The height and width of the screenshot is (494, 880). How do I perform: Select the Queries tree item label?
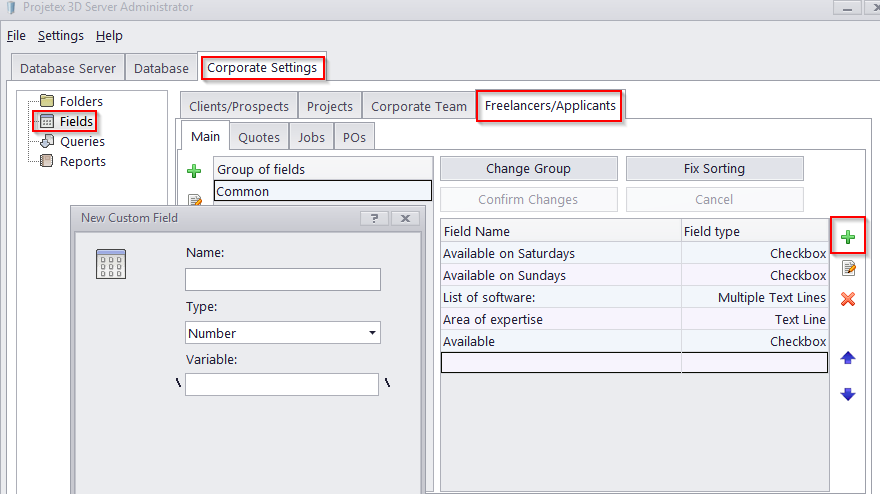(x=82, y=141)
